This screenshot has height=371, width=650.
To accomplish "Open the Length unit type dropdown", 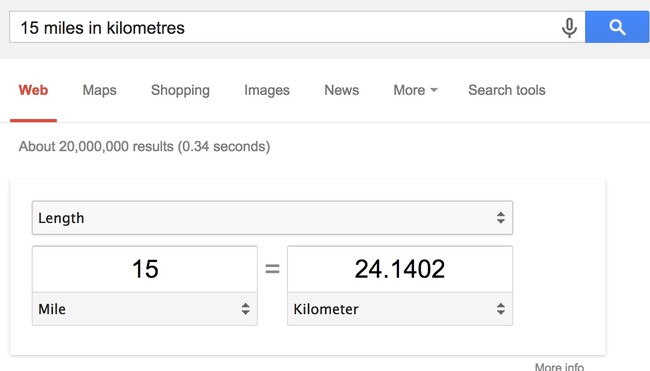I will (x=272, y=218).
